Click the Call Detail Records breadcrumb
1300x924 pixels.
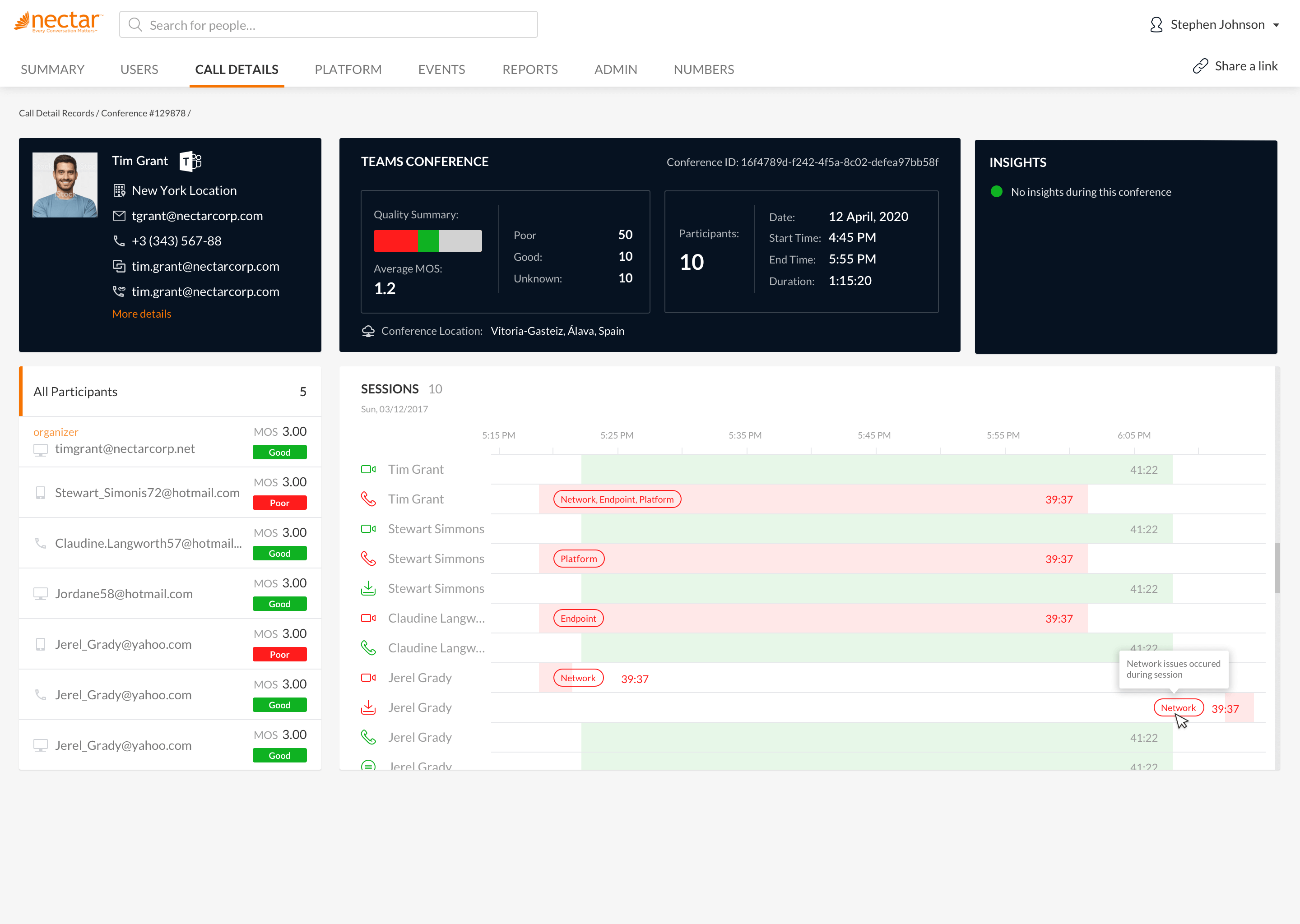pyautogui.click(x=56, y=113)
